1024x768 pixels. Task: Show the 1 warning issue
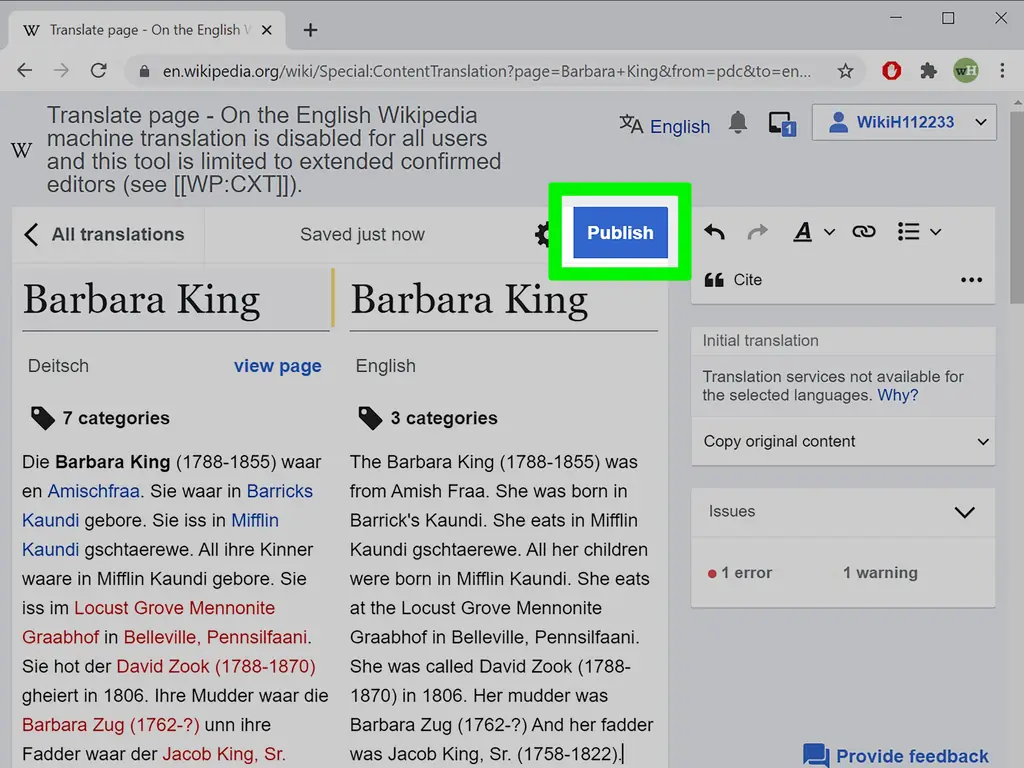tap(880, 573)
